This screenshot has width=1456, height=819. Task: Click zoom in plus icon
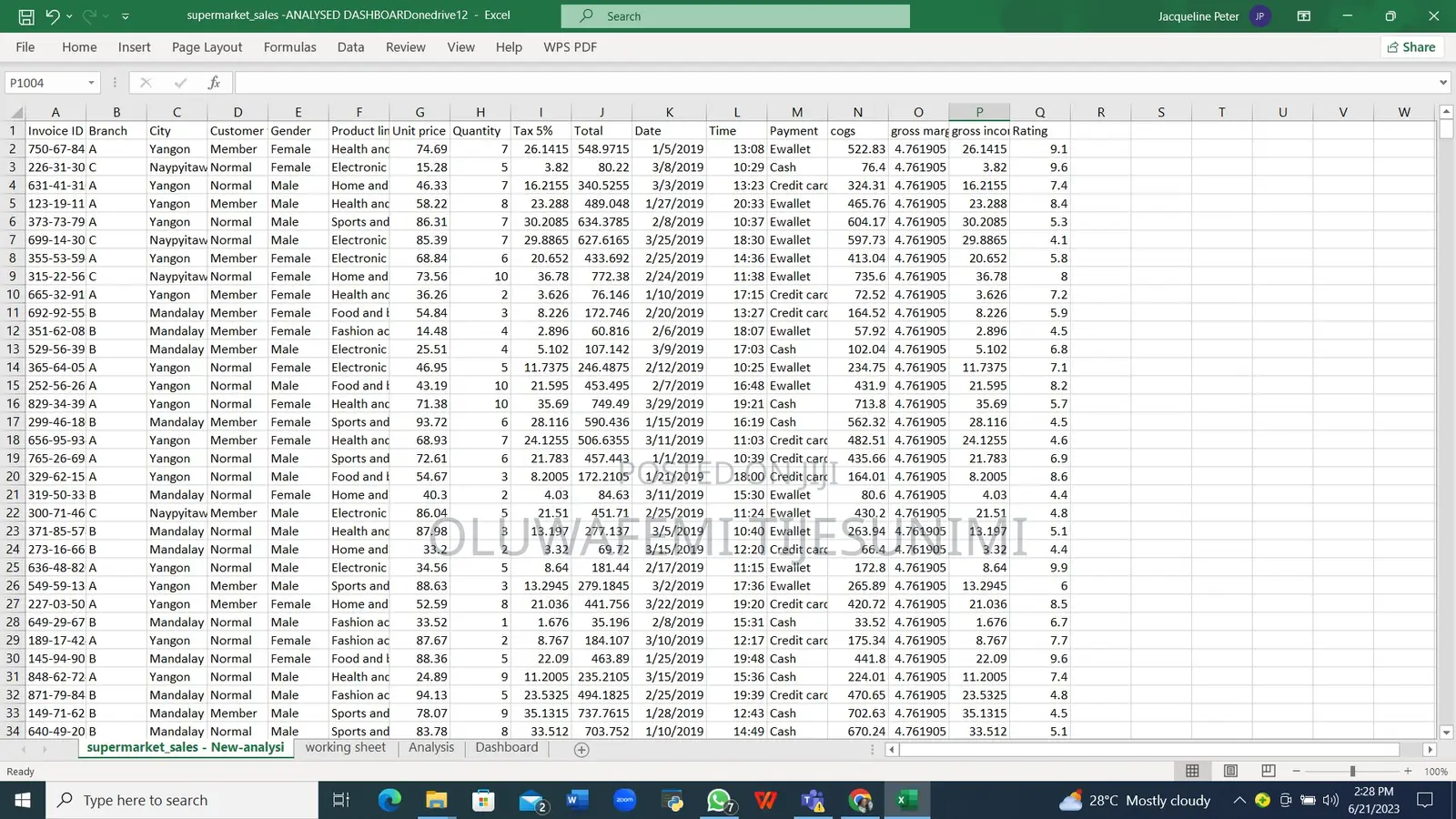tap(1408, 771)
